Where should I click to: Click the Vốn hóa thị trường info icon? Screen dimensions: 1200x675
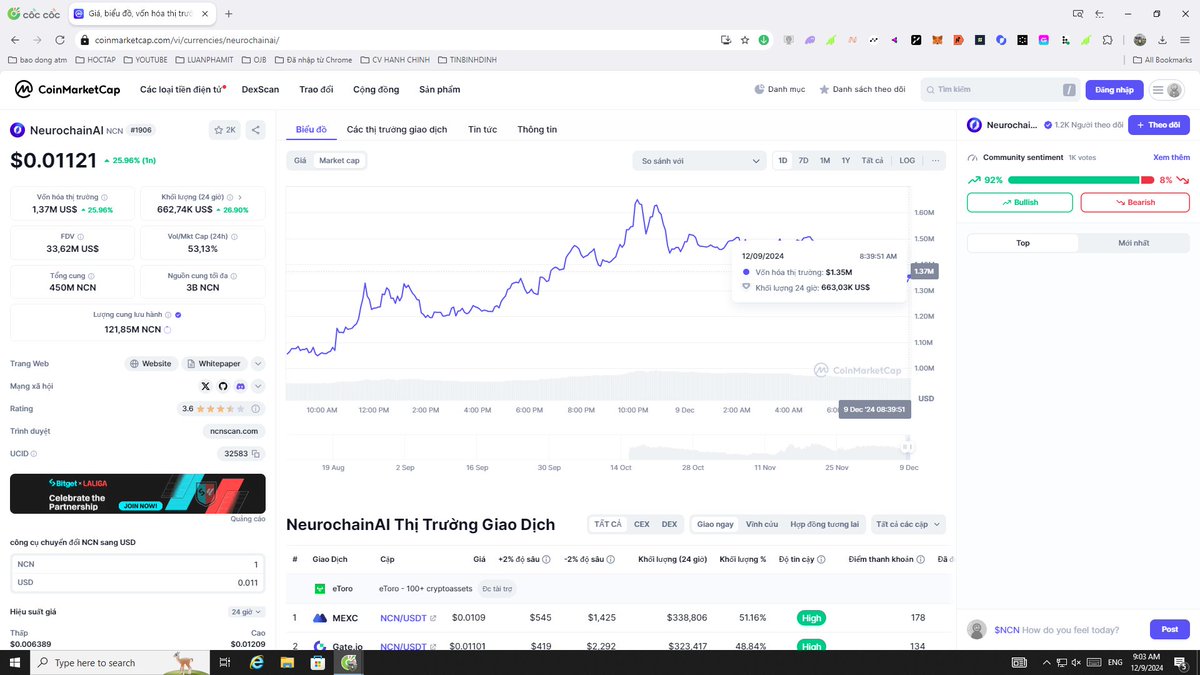104,197
